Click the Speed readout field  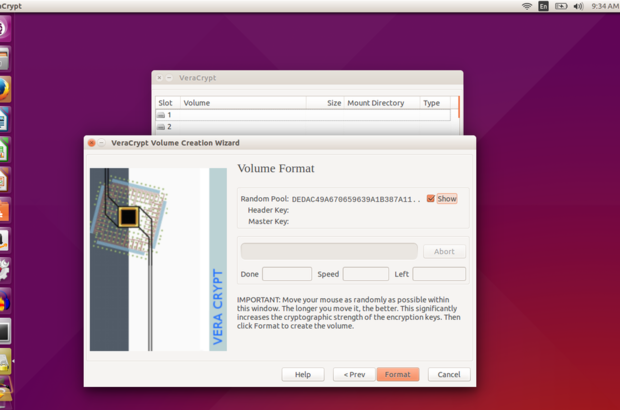pos(365,274)
